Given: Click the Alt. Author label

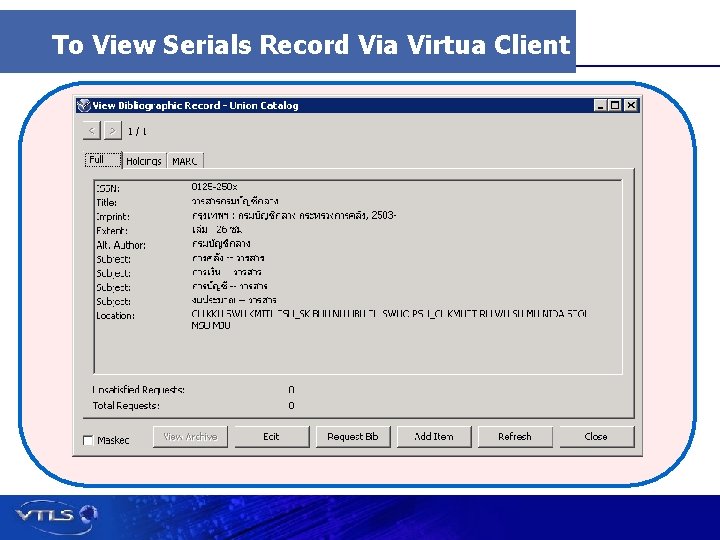Looking at the screenshot, I should click(121, 245).
